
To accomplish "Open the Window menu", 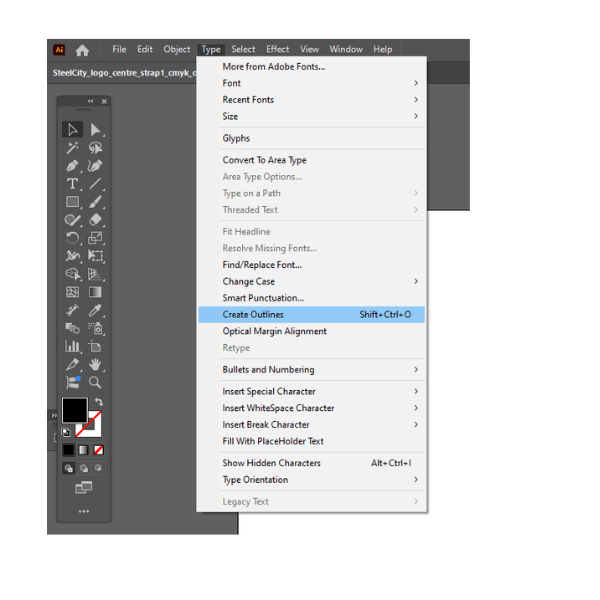I will point(346,49).
